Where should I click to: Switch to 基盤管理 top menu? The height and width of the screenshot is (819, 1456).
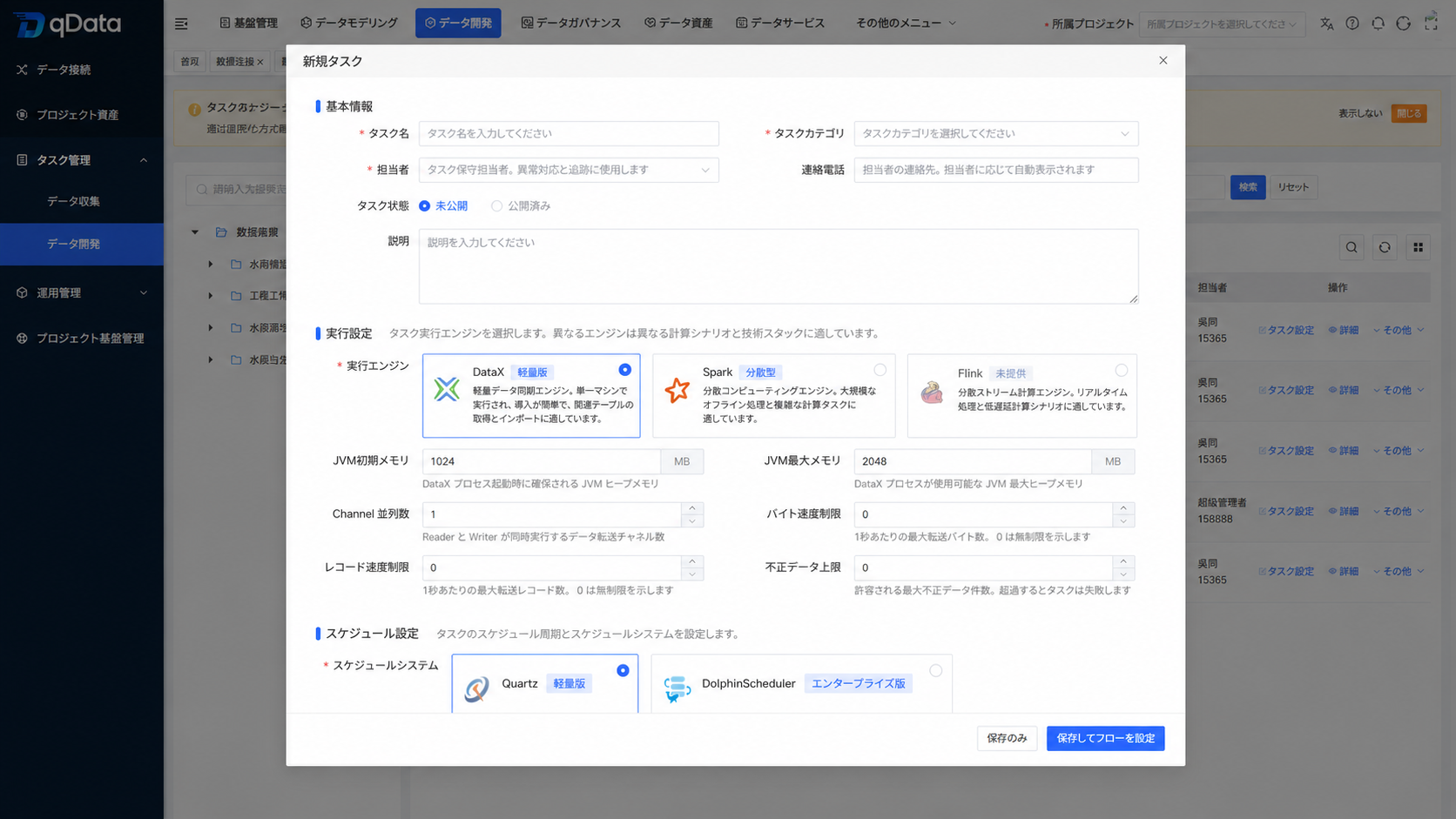248,23
